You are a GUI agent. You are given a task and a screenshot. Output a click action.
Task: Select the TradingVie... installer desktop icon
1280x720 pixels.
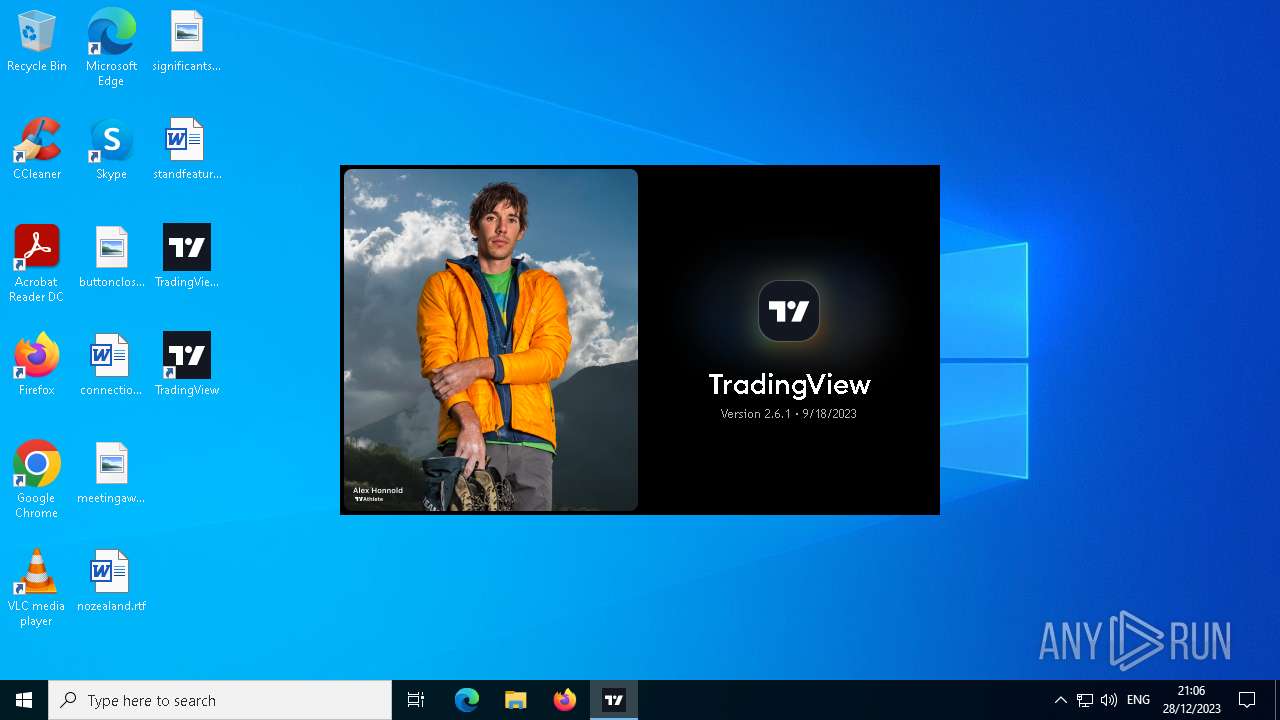tap(187, 257)
